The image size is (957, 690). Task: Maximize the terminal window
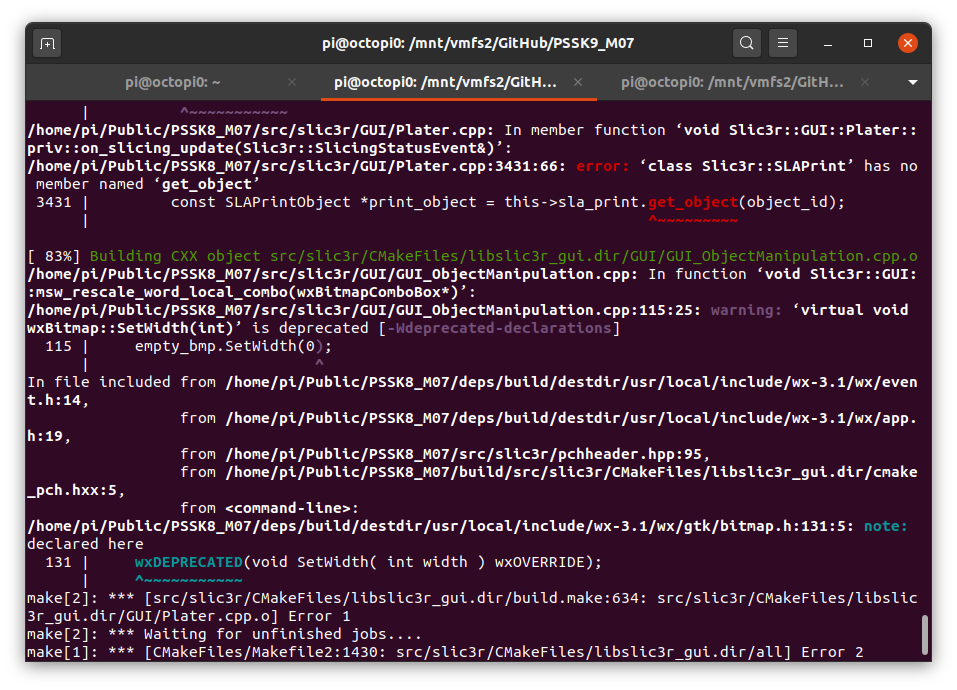tap(868, 42)
